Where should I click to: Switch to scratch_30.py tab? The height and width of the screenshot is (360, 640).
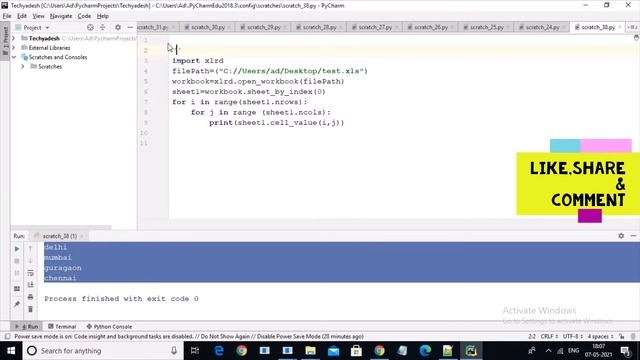pos(208,27)
